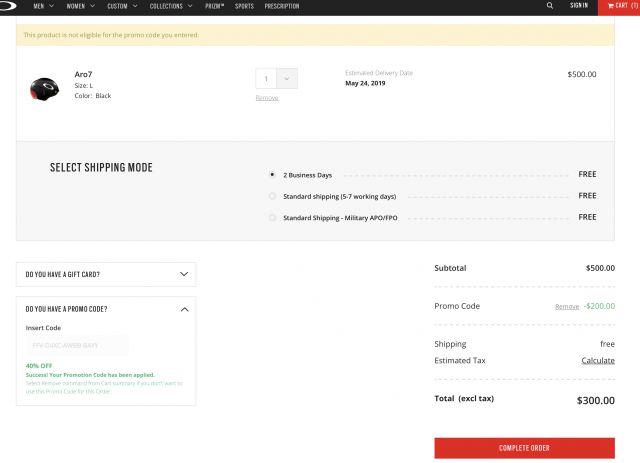Calculate the estimated tax

tap(598, 361)
